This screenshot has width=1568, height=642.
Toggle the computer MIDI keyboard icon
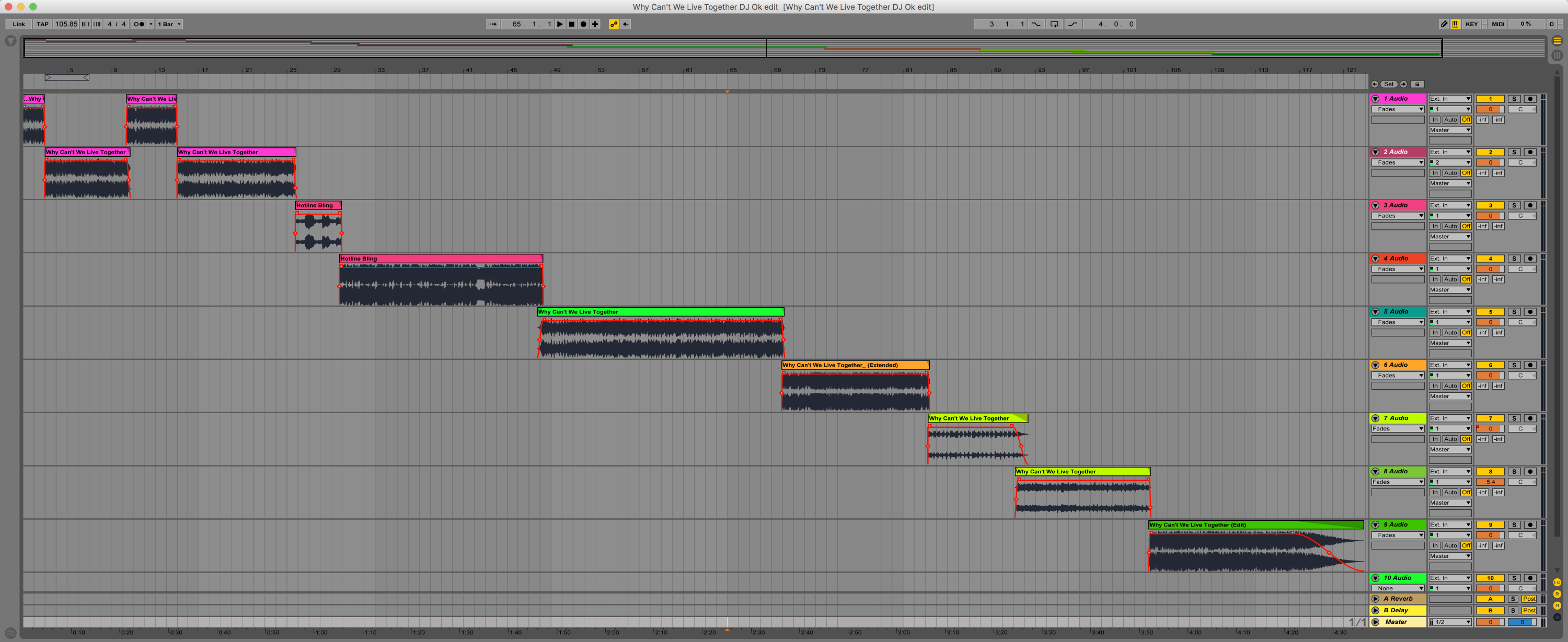(x=1456, y=25)
